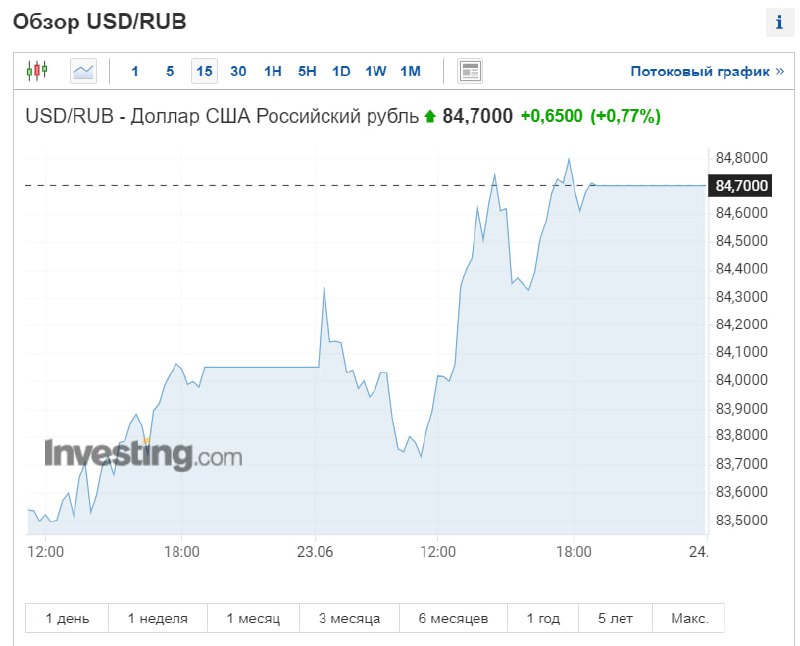The height and width of the screenshot is (646, 800).
Task: Switch to 1W interval
Action: 376,71
